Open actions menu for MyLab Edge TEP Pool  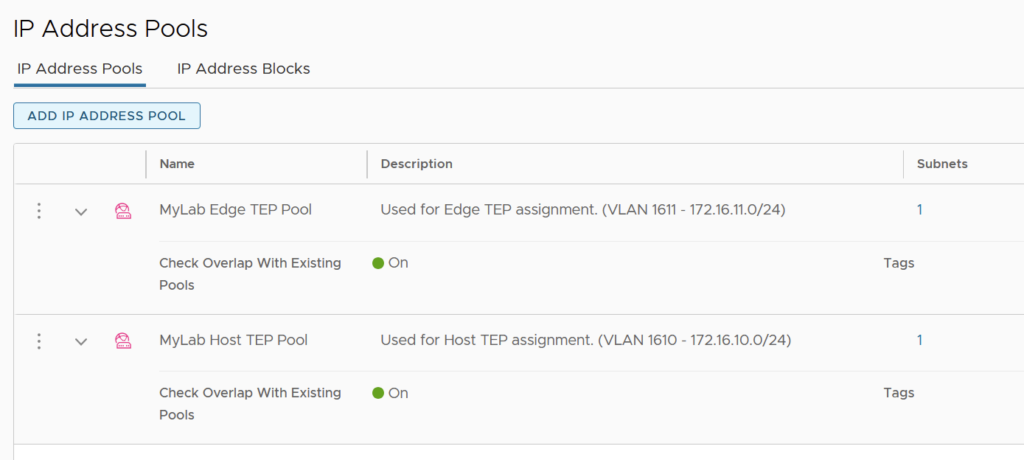tap(39, 211)
